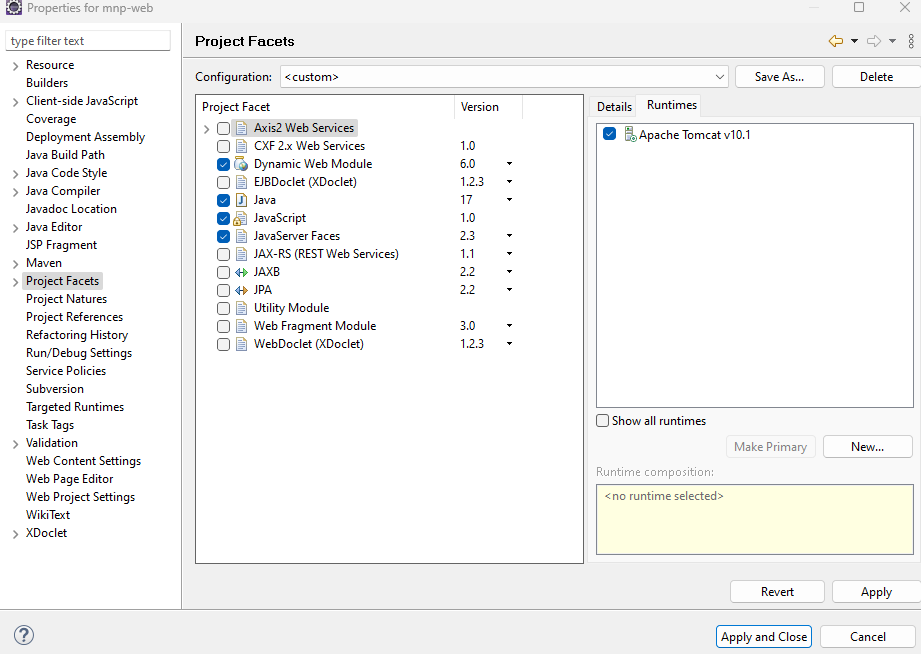The height and width of the screenshot is (654, 921).
Task: Select Targeted Runtimes in the tree
Action: (75, 407)
